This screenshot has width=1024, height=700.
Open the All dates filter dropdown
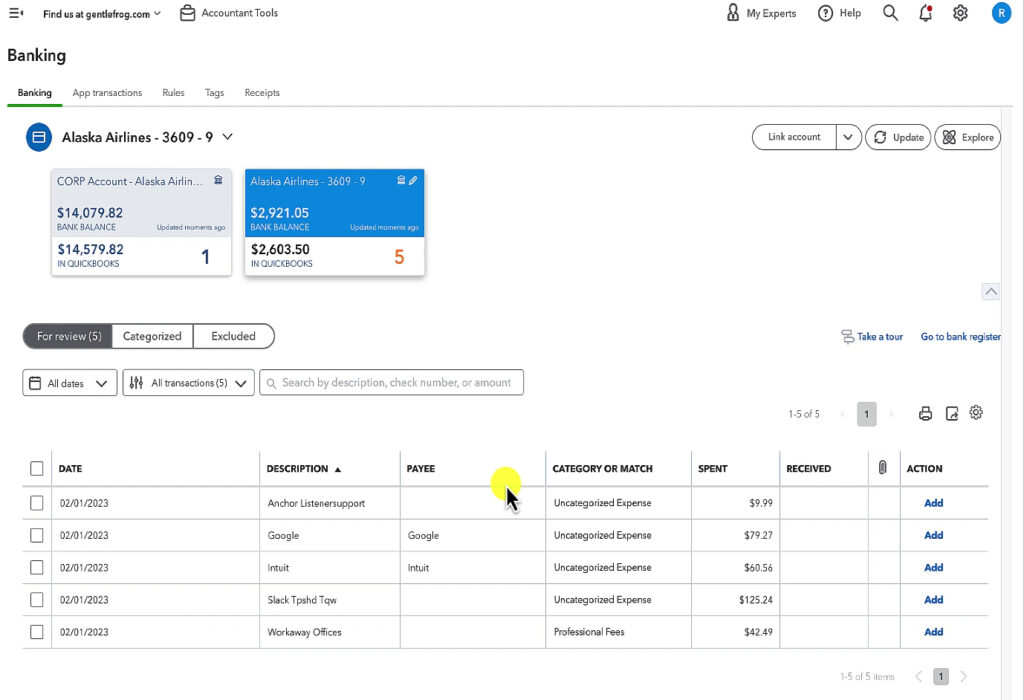tap(69, 382)
